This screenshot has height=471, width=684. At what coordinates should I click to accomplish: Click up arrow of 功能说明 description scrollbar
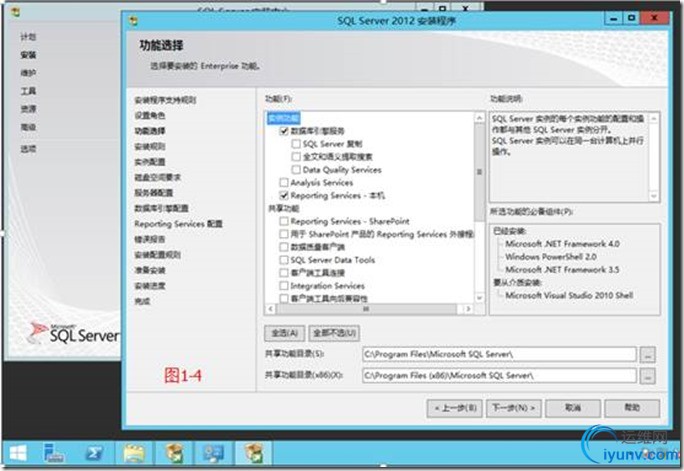pyautogui.click(x=653, y=118)
